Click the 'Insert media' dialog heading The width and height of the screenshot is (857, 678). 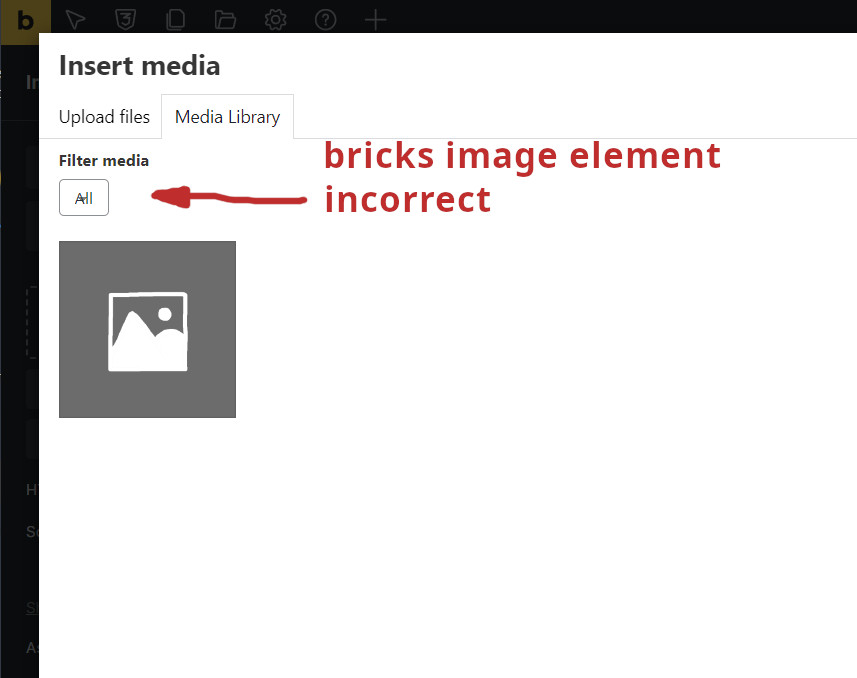(x=139, y=66)
